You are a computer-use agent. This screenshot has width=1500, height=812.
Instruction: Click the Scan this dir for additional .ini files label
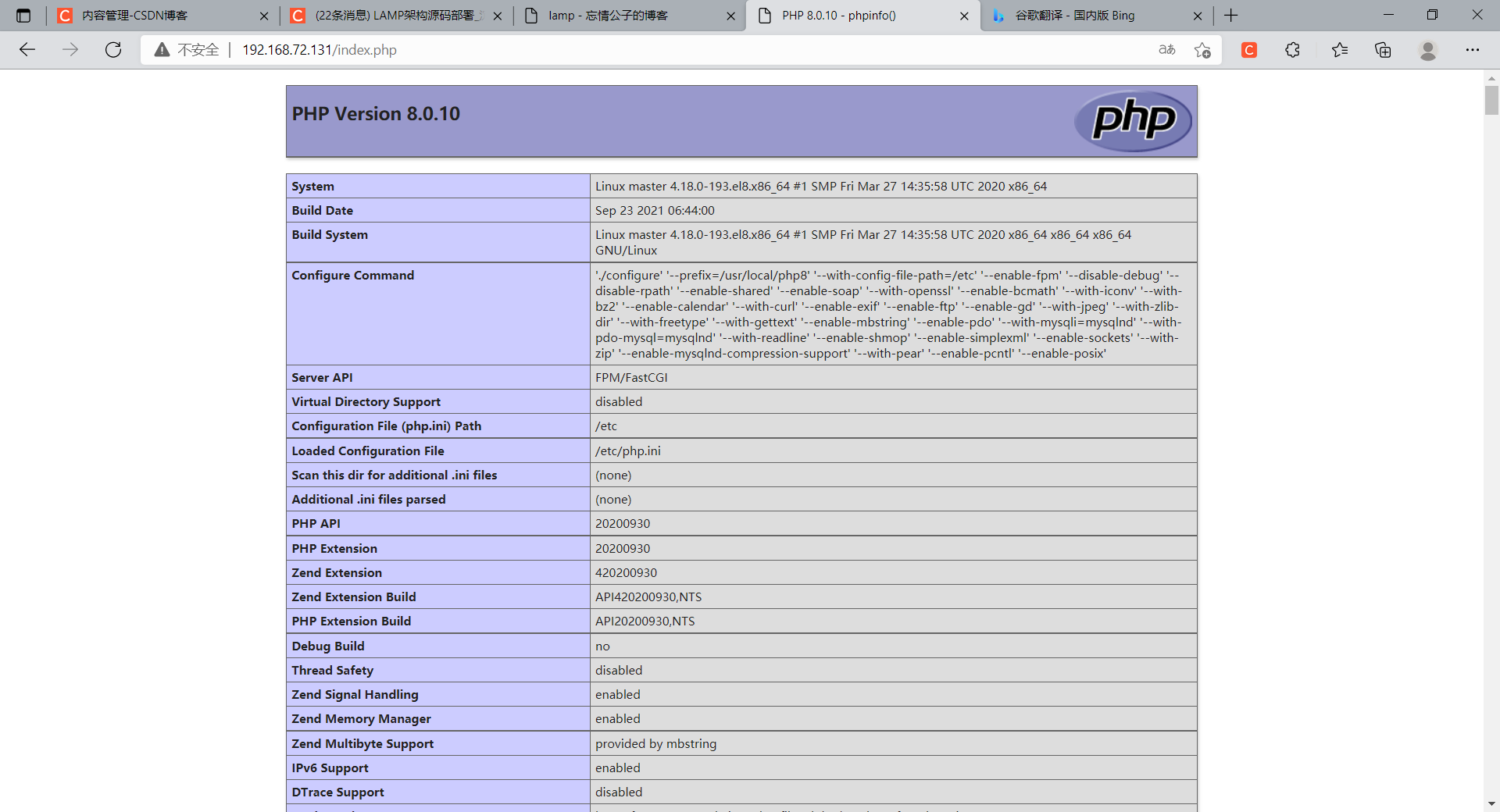pos(395,475)
